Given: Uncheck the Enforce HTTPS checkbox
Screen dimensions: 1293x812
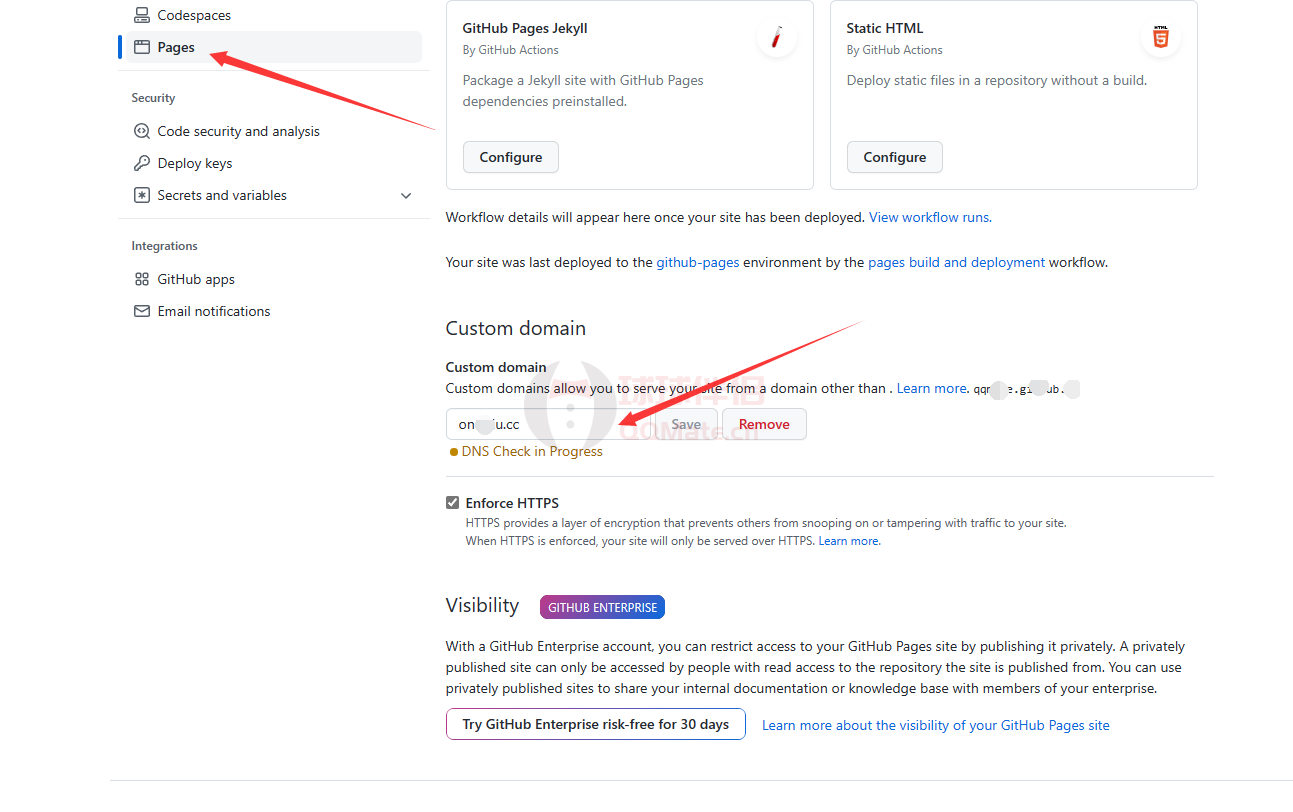Looking at the screenshot, I should 453,503.
